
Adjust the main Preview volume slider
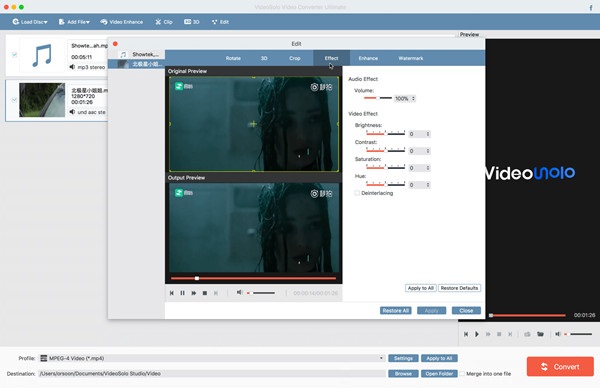[578, 334]
